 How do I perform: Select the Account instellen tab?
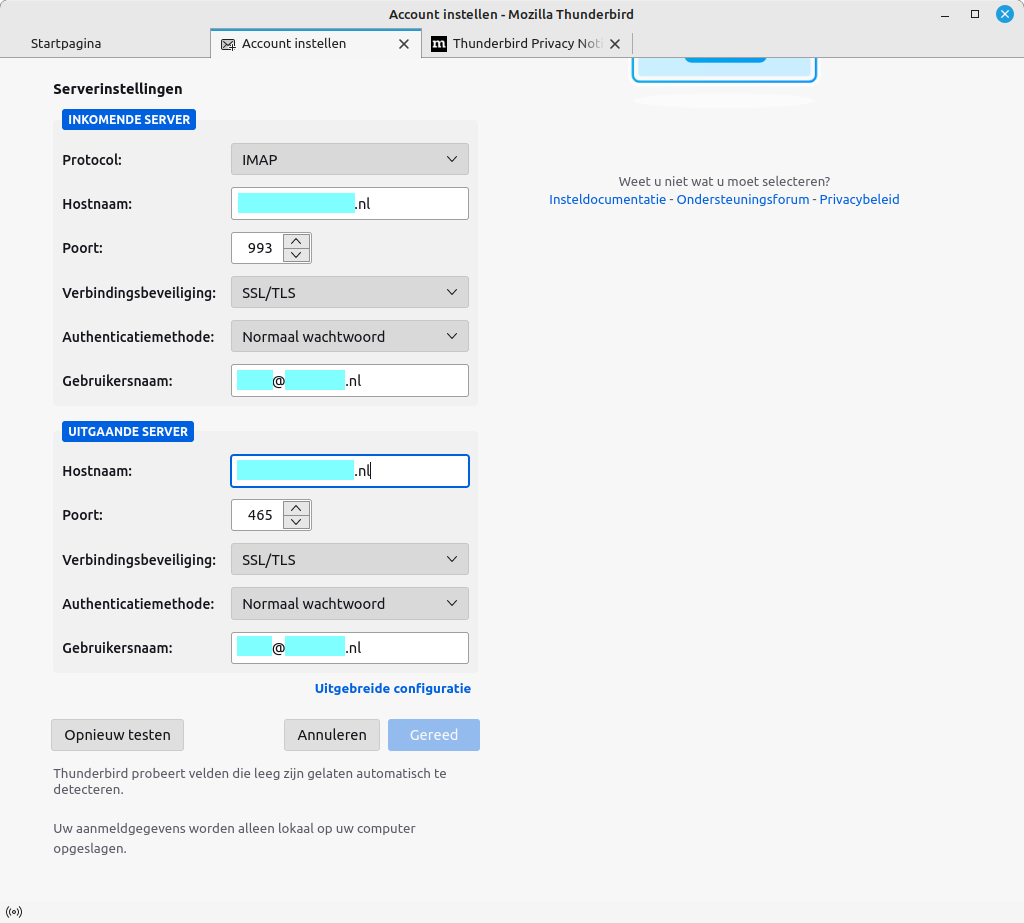coord(300,43)
